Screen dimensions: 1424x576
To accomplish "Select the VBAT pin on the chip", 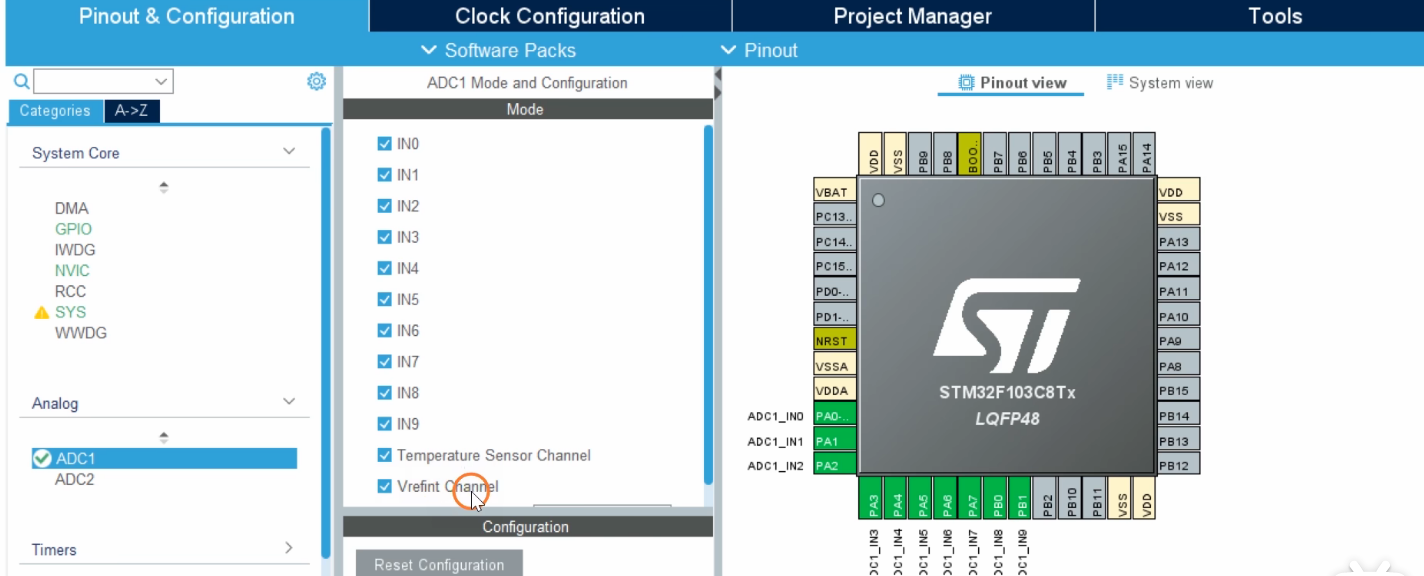I will [835, 192].
